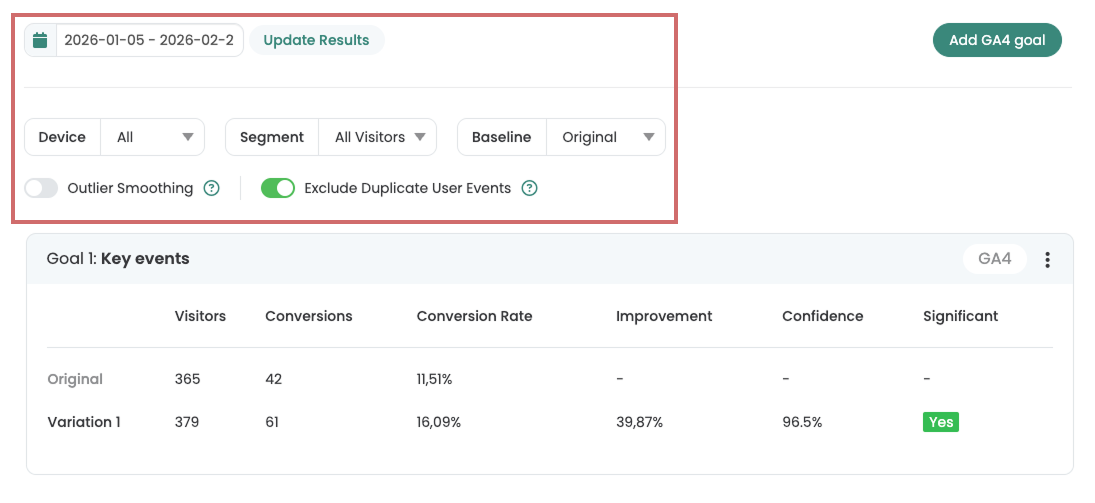Open the calendar date picker icon
The height and width of the screenshot is (503, 1095).
(41, 41)
